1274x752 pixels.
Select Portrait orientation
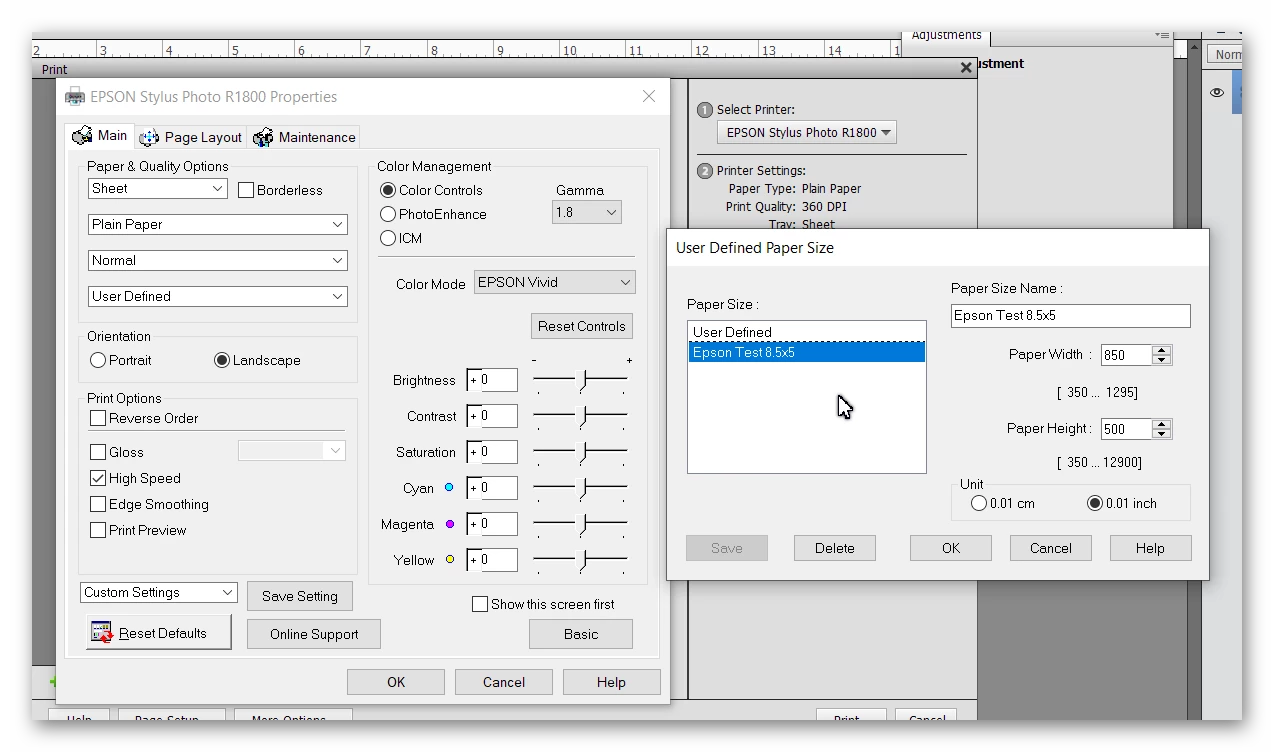point(98,360)
